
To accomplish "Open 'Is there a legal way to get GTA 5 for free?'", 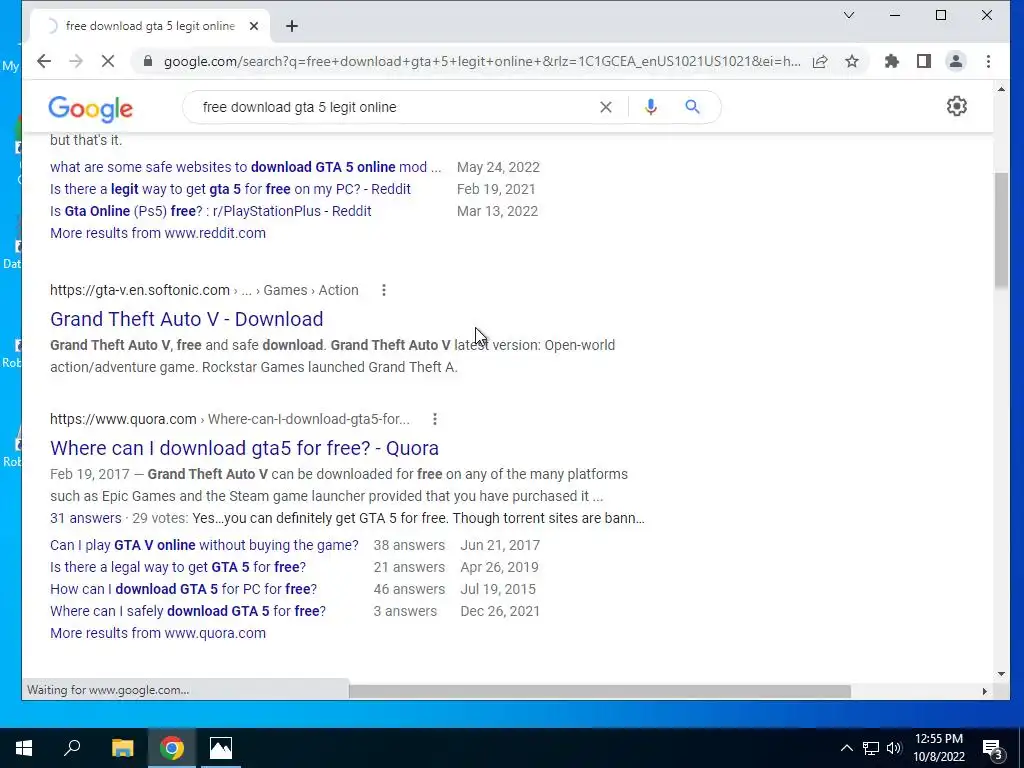I will click(x=178, y=568).
